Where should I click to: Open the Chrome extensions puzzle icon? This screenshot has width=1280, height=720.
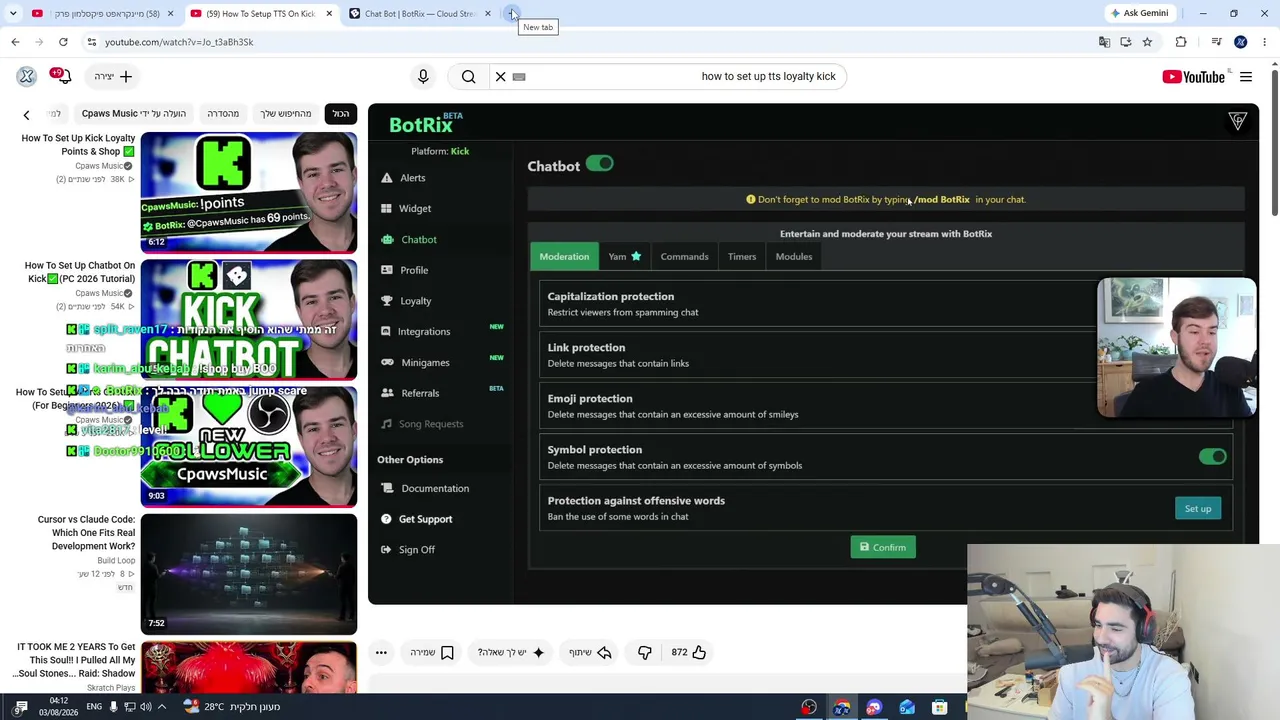point(1181,42)
